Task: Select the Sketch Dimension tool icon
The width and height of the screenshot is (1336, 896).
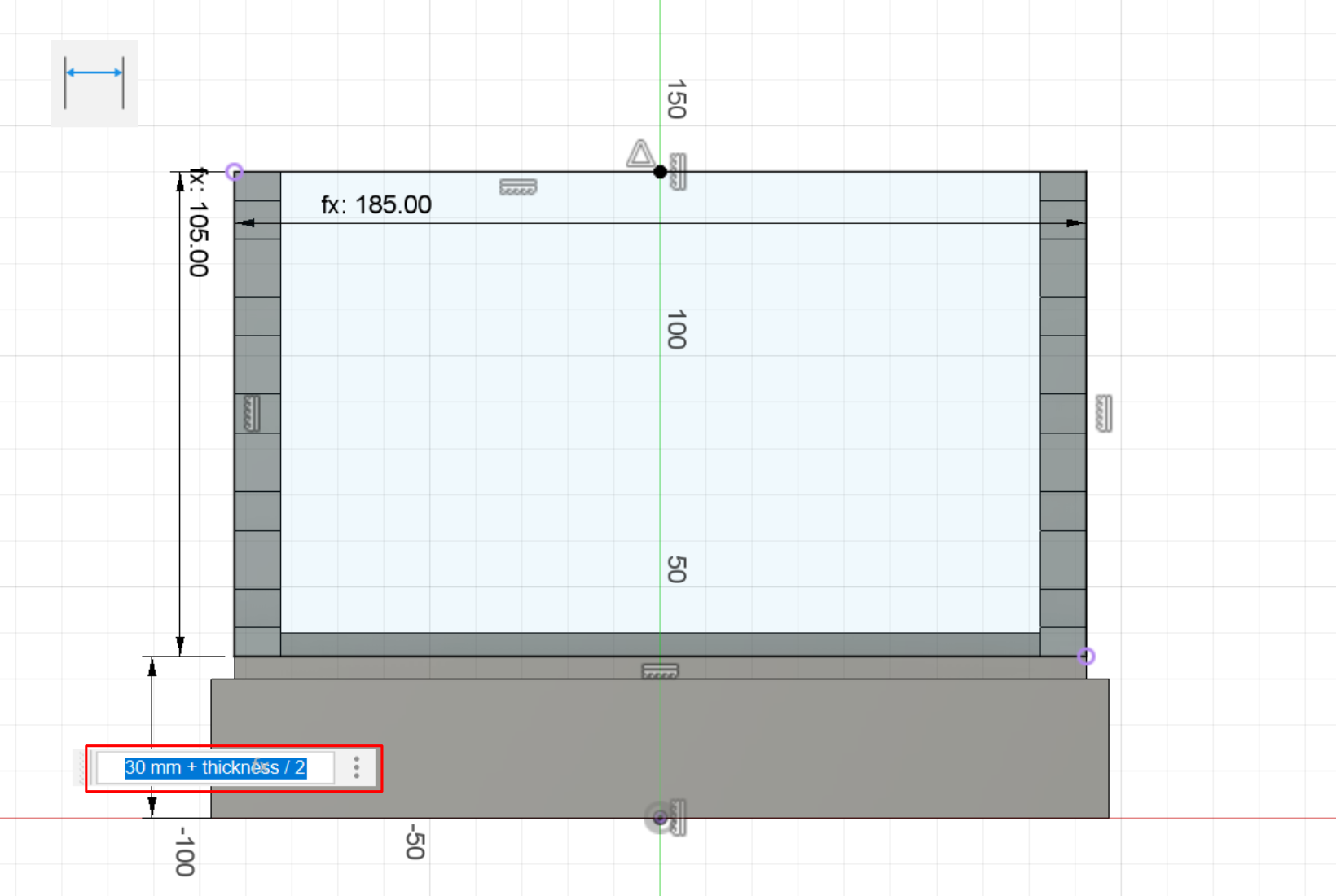Action: point(94,83)
